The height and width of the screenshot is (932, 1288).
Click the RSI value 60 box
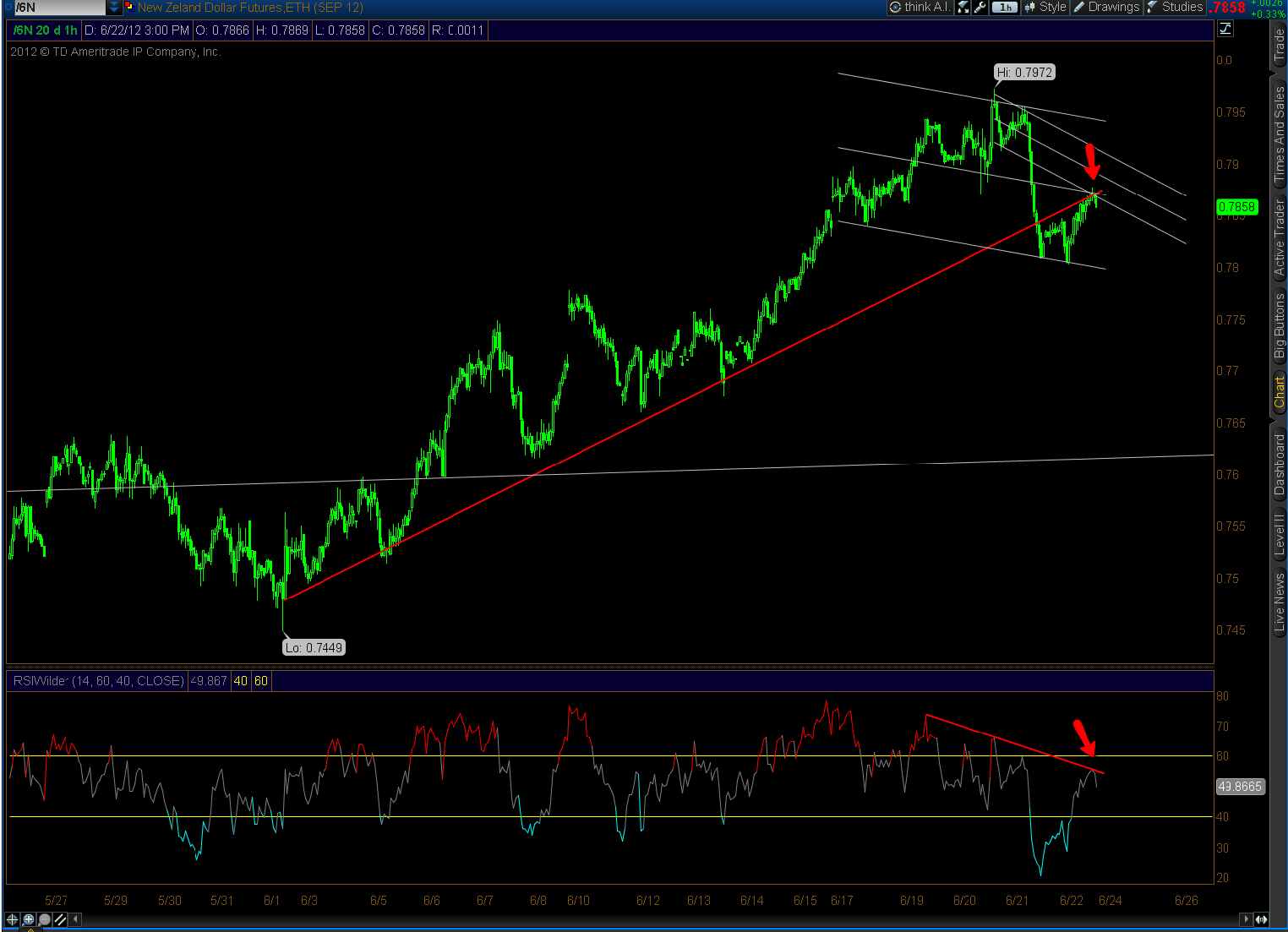[x=261, y=681]
